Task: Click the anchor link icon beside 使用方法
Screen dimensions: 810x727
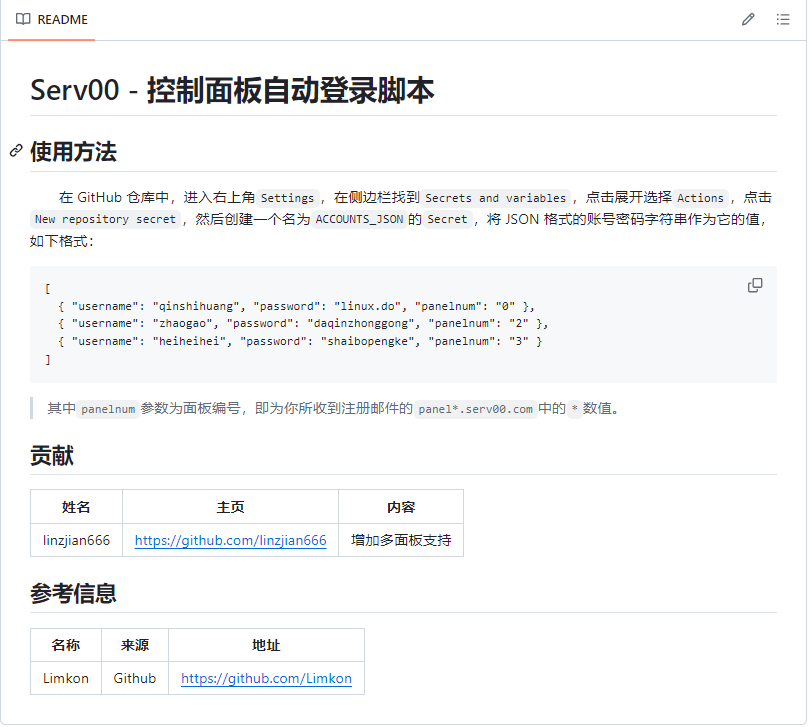Action: pyautogui.click(x=16, y=151)
